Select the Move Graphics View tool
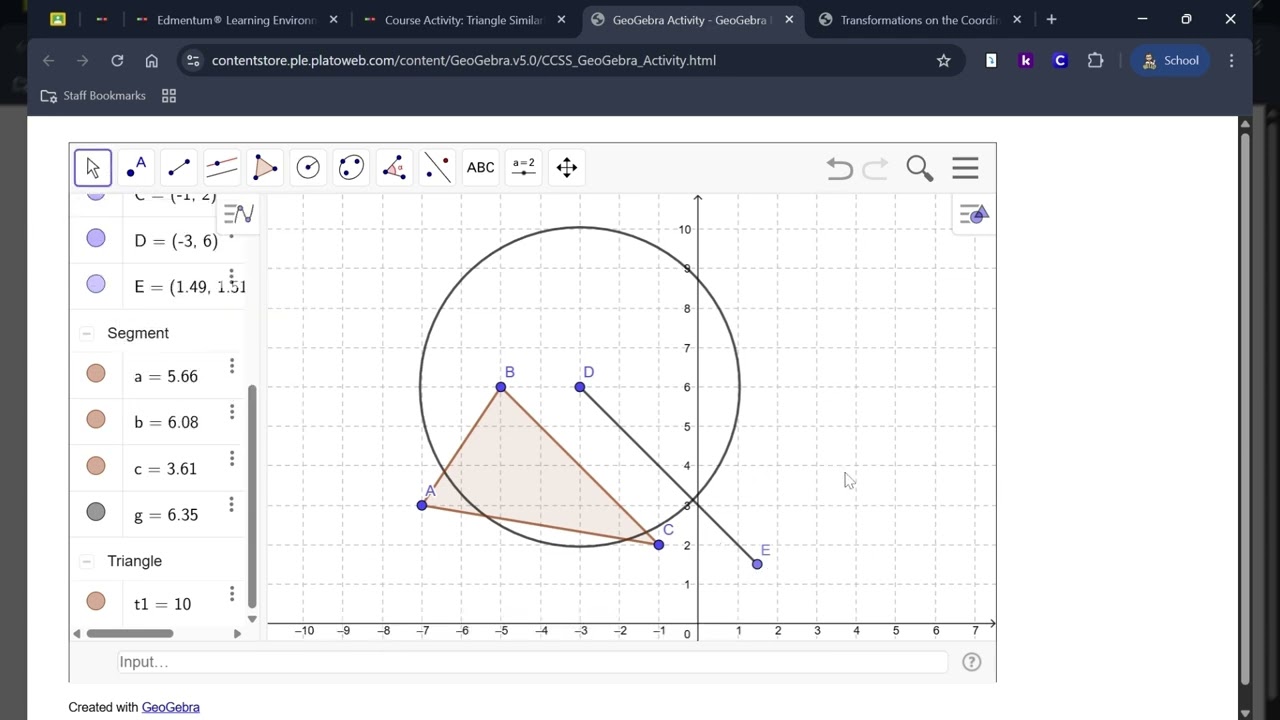Screen dimensions: 1280x720 point(567,167)
